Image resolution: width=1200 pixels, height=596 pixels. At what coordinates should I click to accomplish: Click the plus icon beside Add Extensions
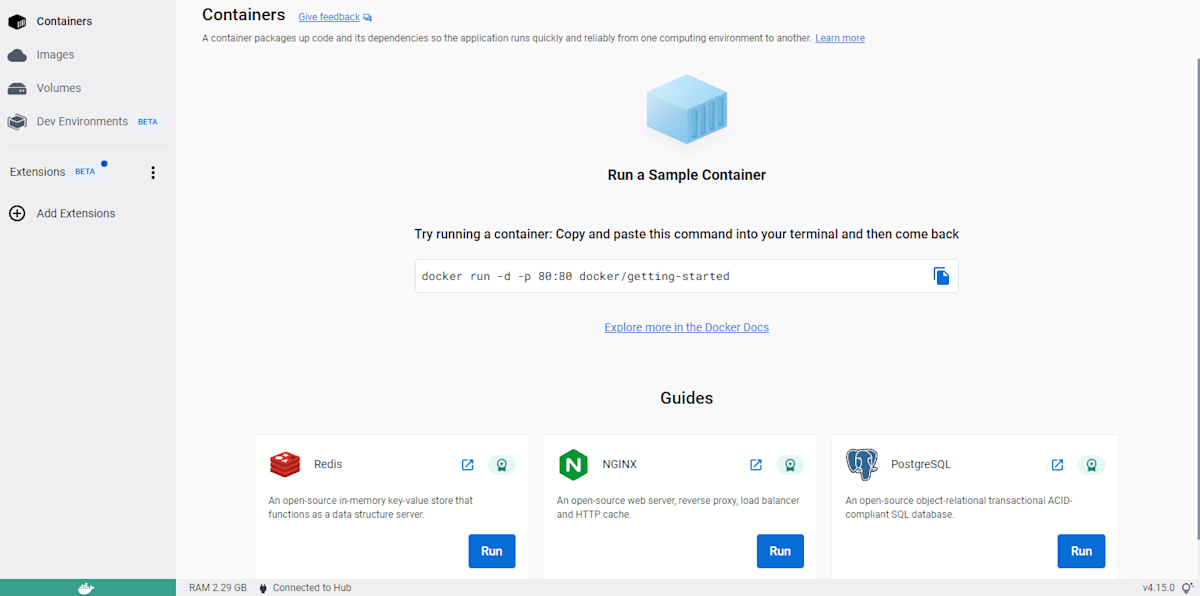point(17,213)
